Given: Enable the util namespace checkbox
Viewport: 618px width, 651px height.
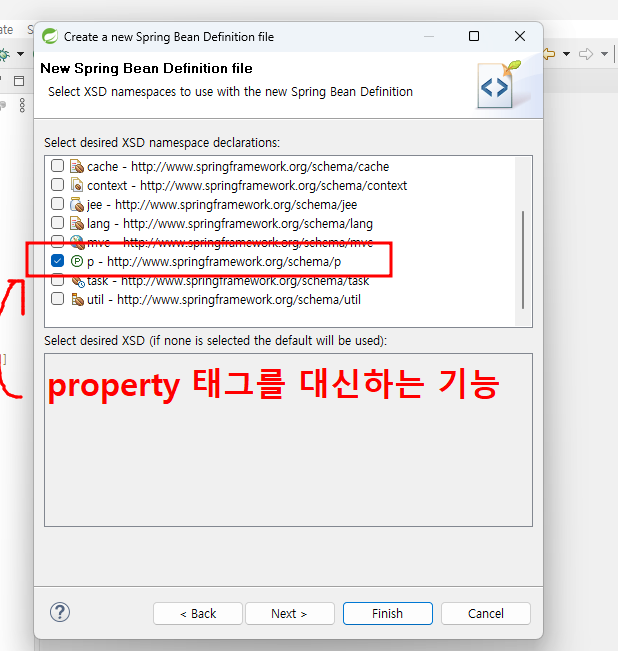Looking at the screenshot, I should (57, 299).
